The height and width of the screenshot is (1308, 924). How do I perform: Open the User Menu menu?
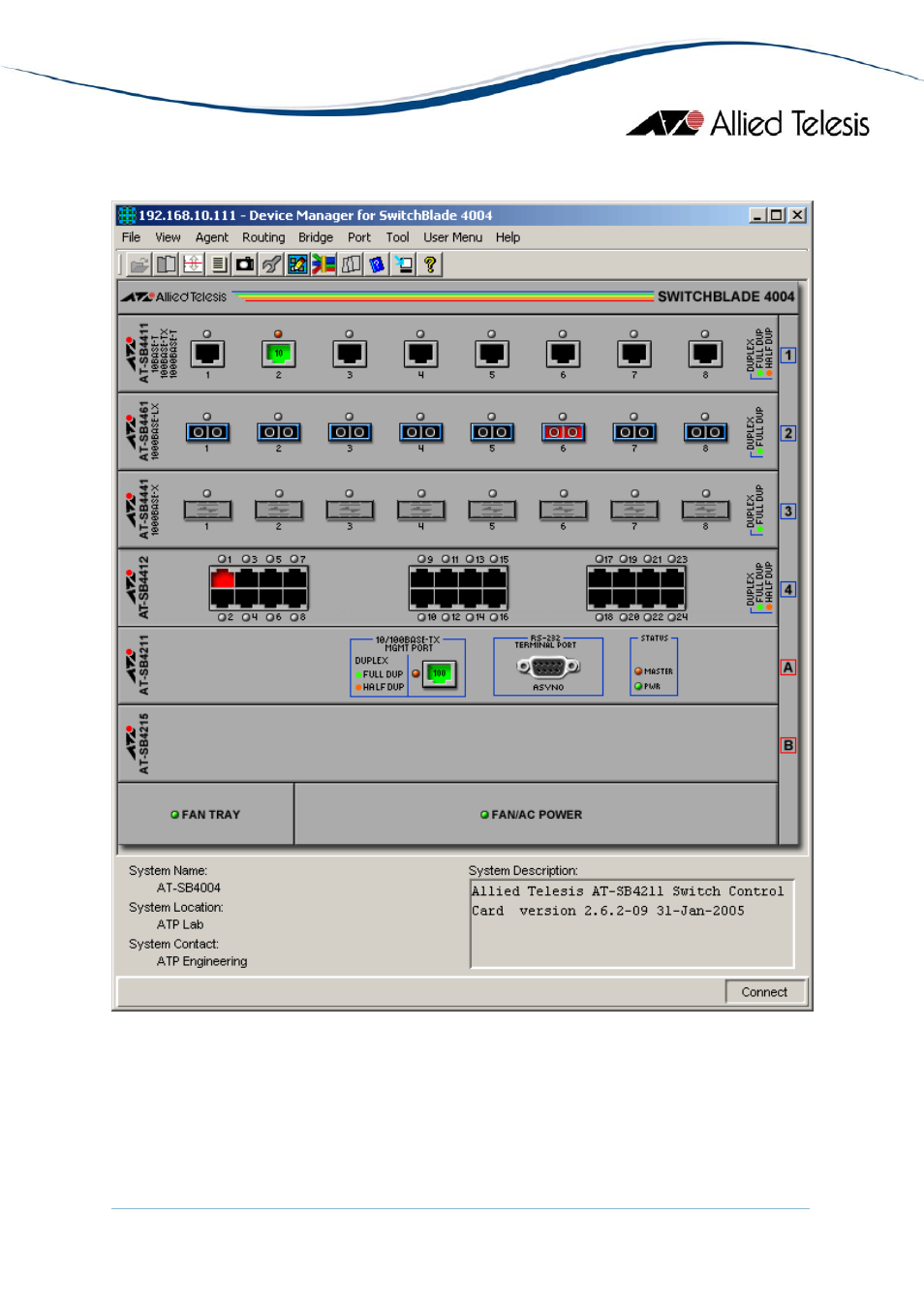click(x=452, y=237)
